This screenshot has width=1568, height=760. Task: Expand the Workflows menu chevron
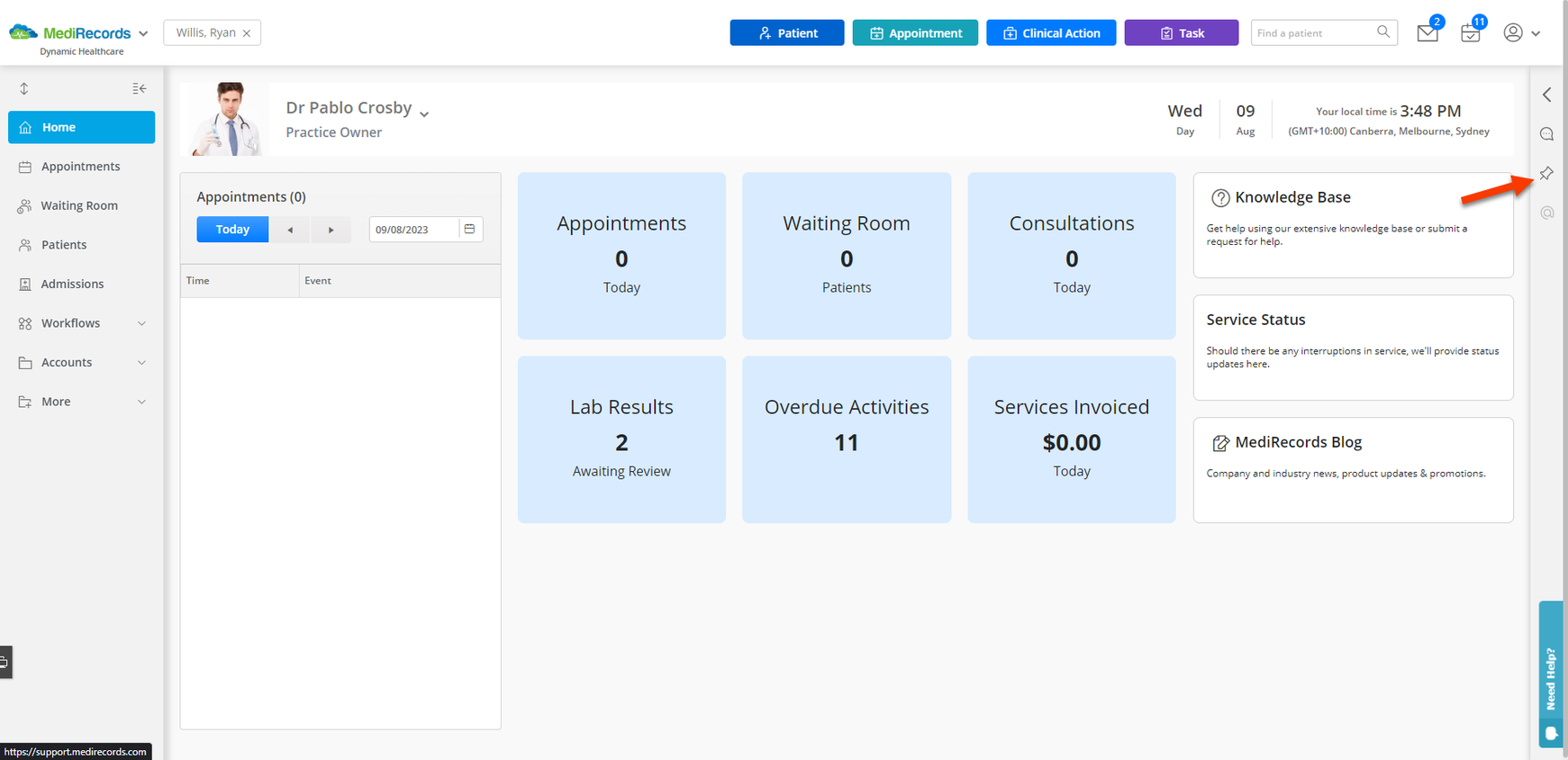click(141, 323)
